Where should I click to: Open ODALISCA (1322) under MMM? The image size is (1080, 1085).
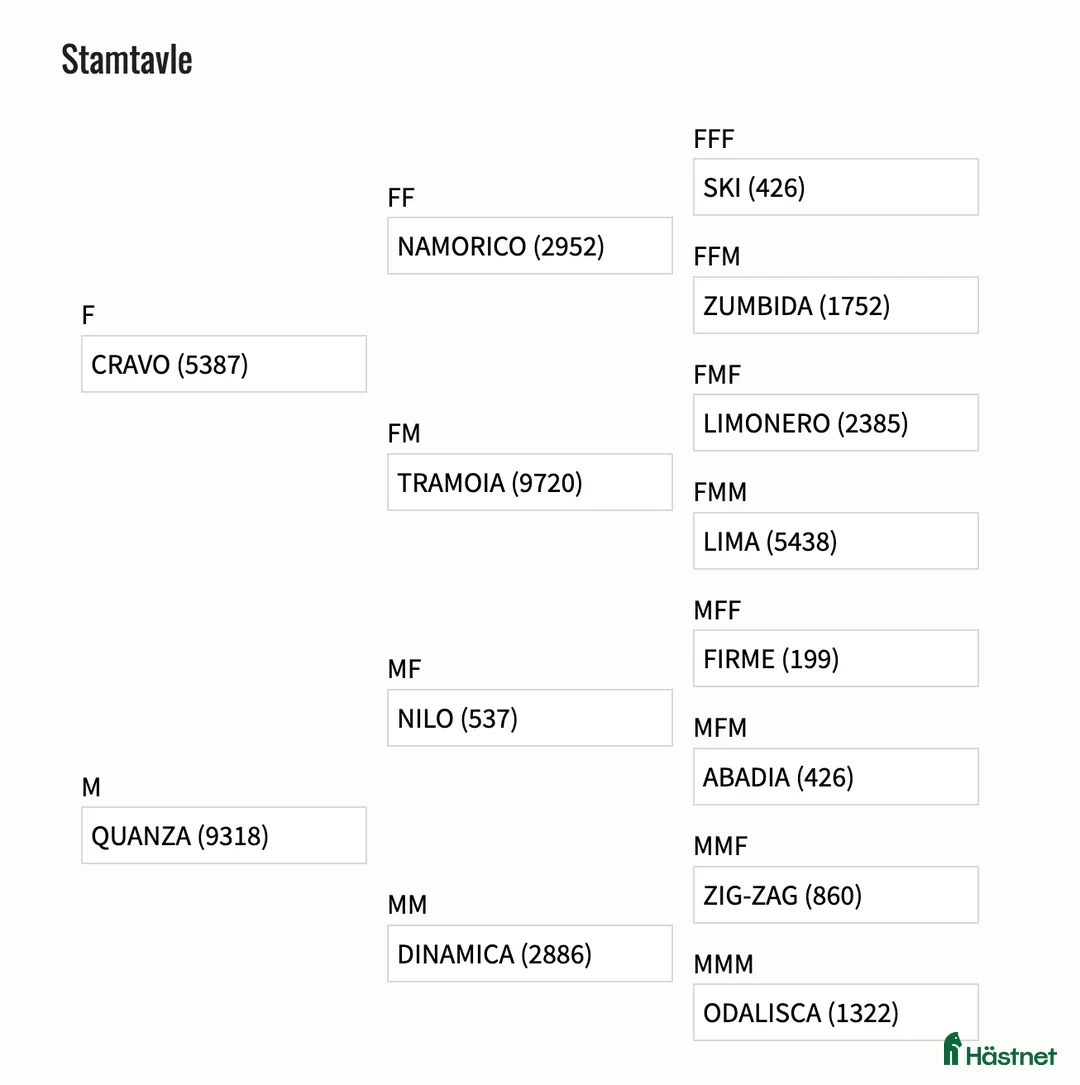click(x=836, y=1012)
